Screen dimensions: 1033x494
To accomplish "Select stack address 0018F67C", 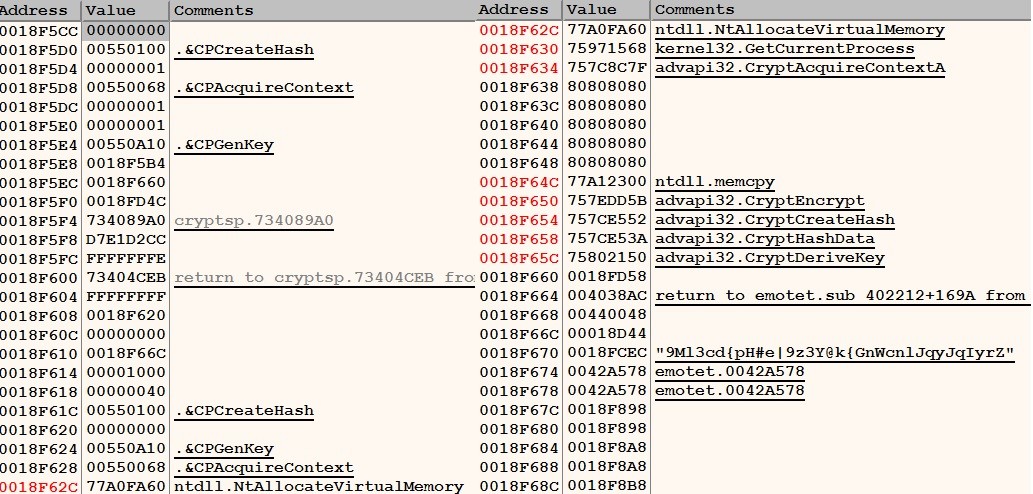I will point(519,410).
